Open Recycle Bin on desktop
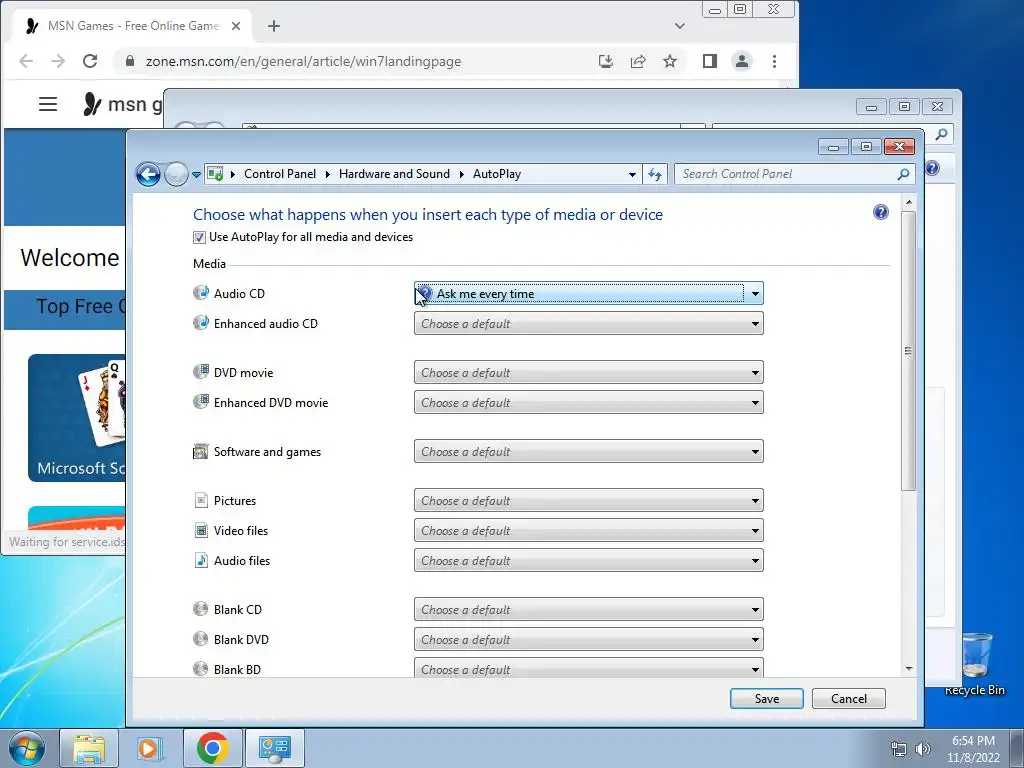The image size is (1024, 768). coord(975,664)
